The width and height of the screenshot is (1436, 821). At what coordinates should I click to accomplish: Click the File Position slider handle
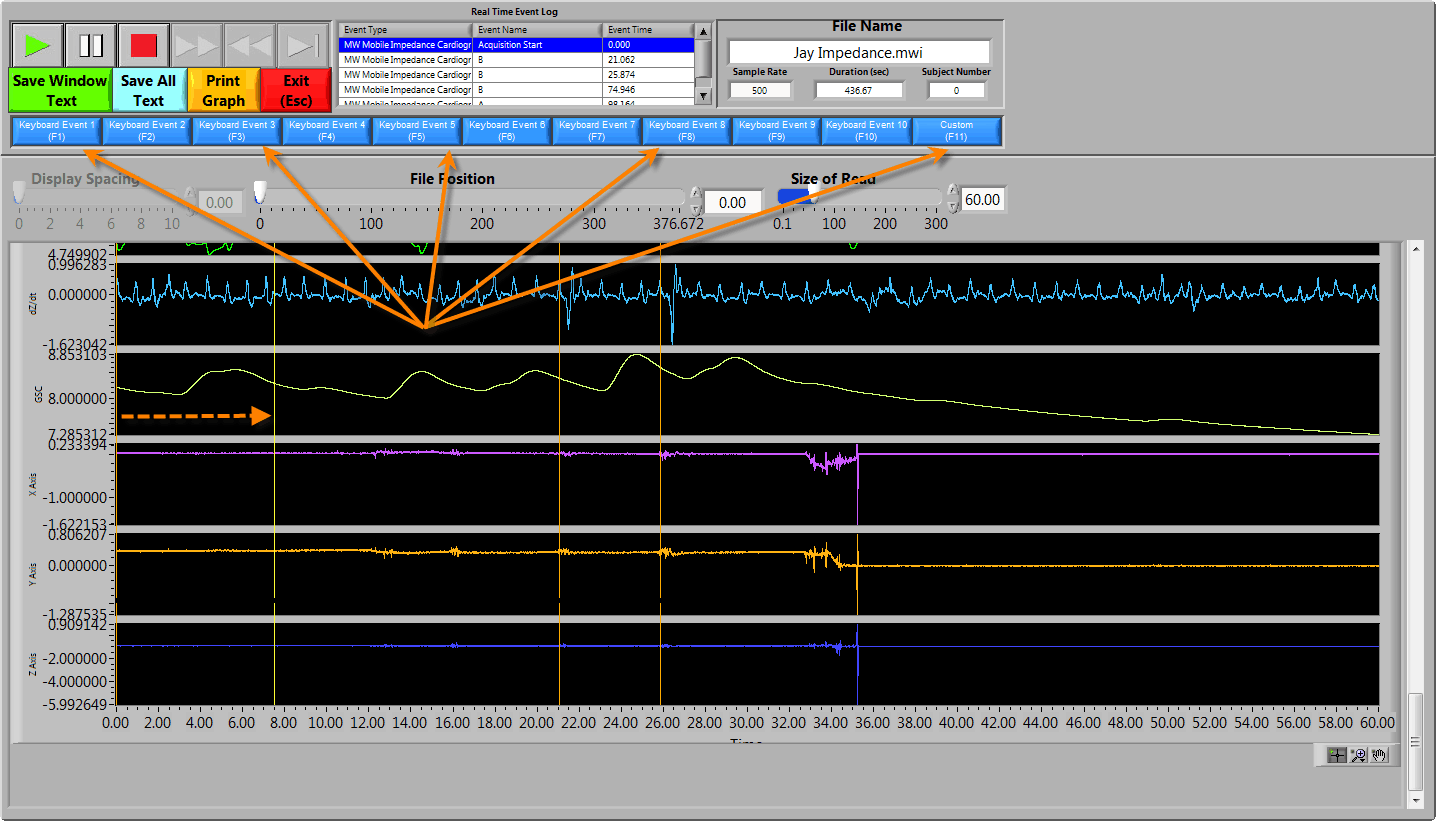point(260,192)
